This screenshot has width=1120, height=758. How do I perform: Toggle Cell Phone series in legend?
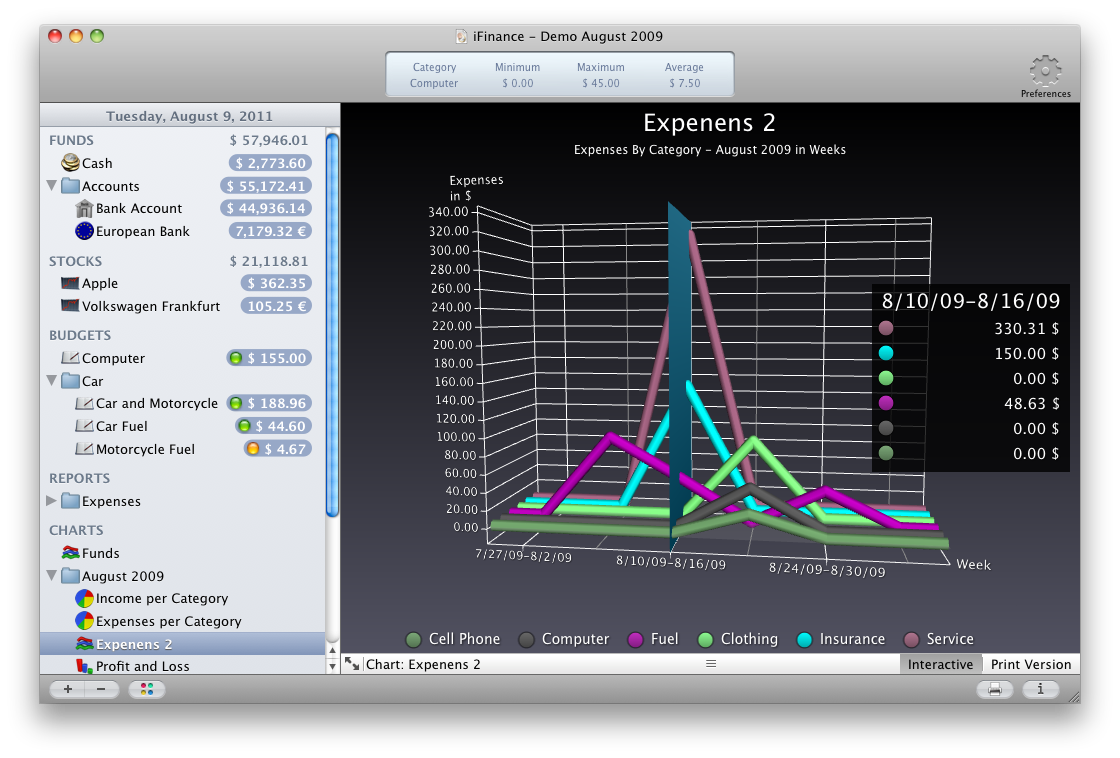pyautogui.click(x=453, y=639)
